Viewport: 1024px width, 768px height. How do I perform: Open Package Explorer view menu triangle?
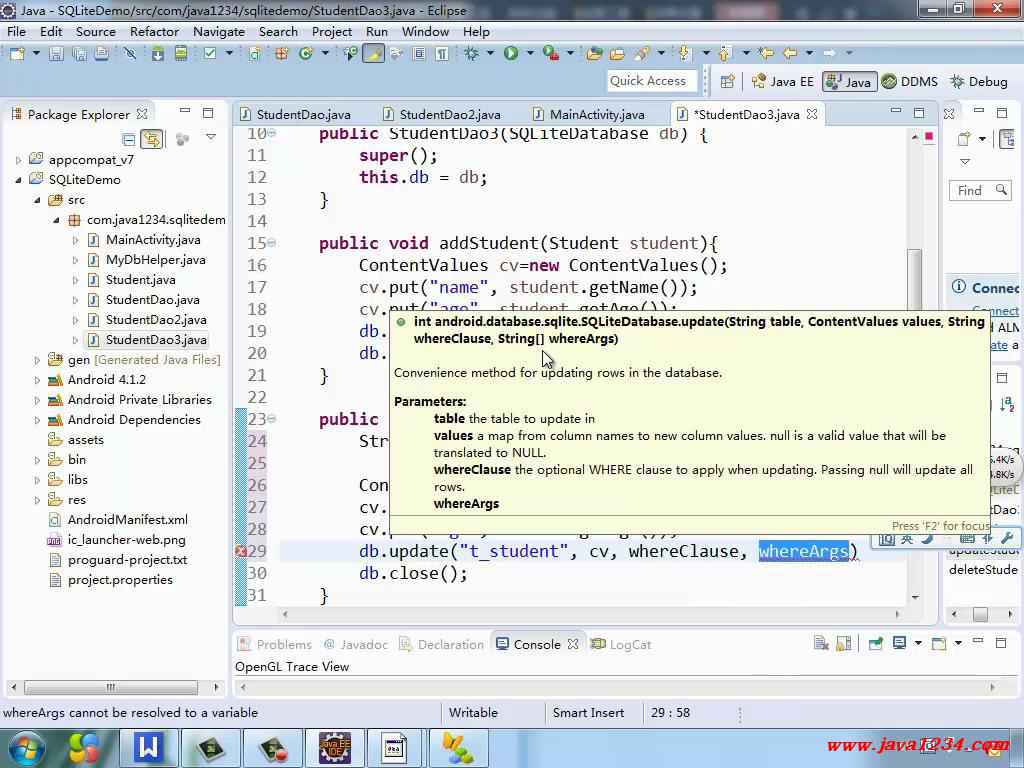(x=210, y=137)
